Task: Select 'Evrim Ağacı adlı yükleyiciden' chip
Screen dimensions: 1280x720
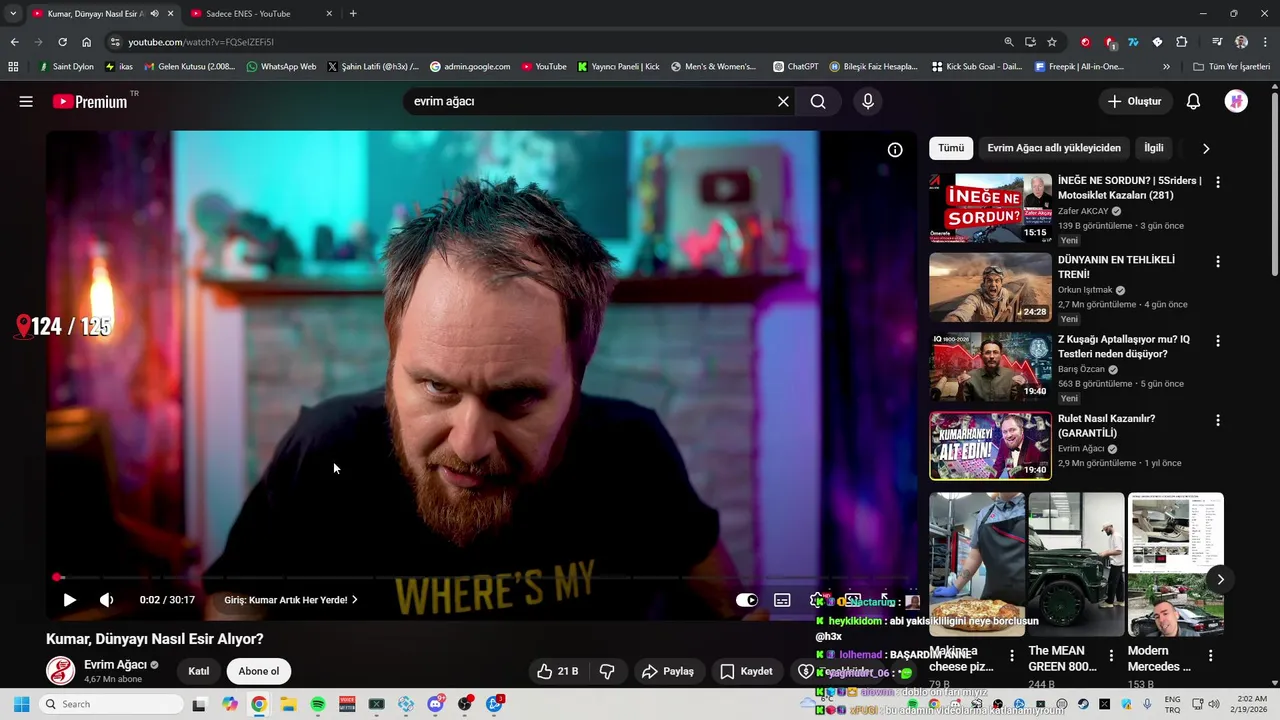Action: (x=1054, y=148)
